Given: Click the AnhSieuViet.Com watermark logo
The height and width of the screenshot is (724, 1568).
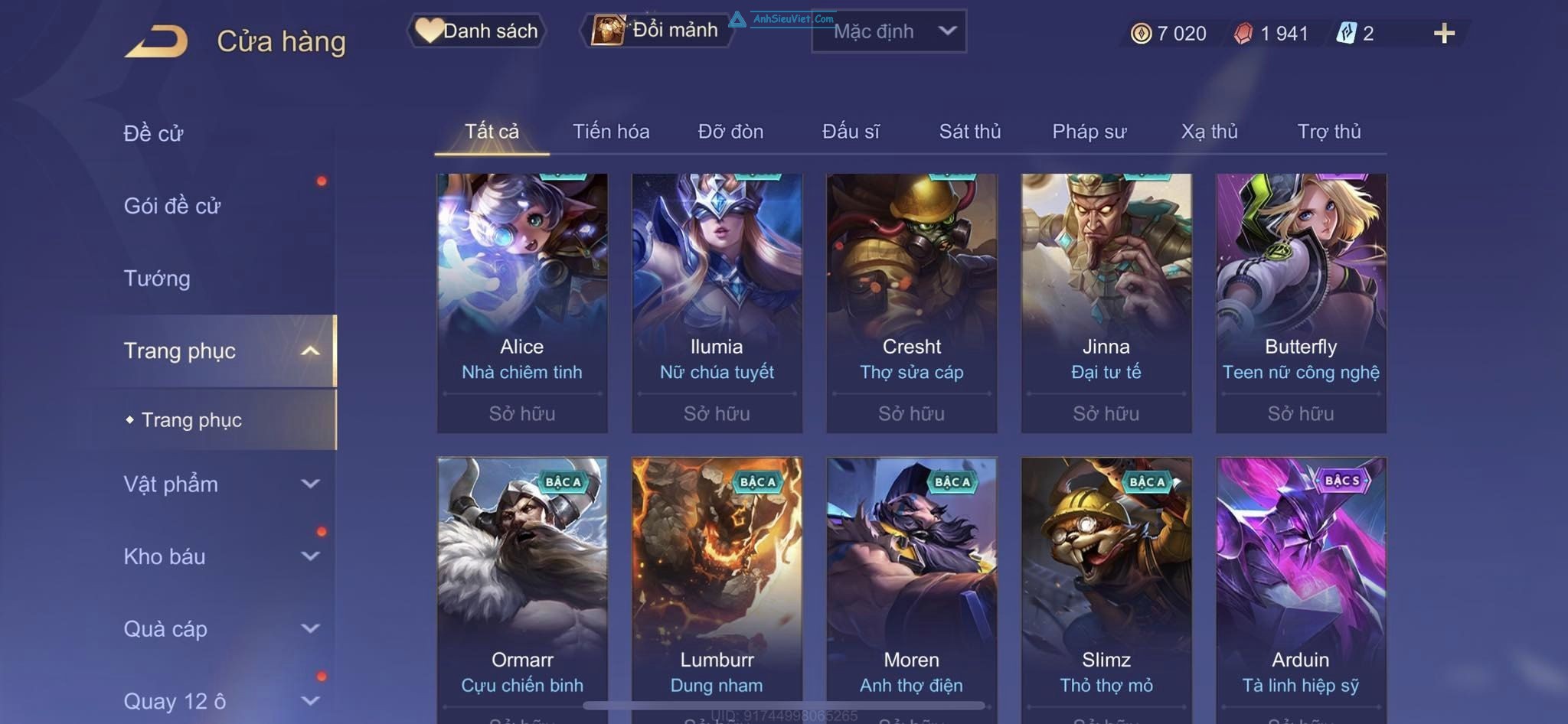Looking at the screenshot, I should point(781,18).
